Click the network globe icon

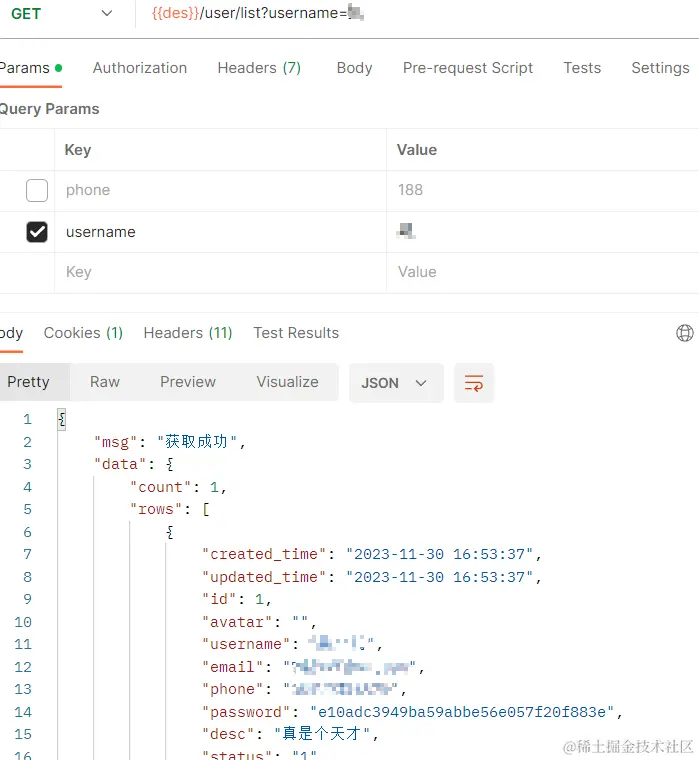tap(684, 333)
